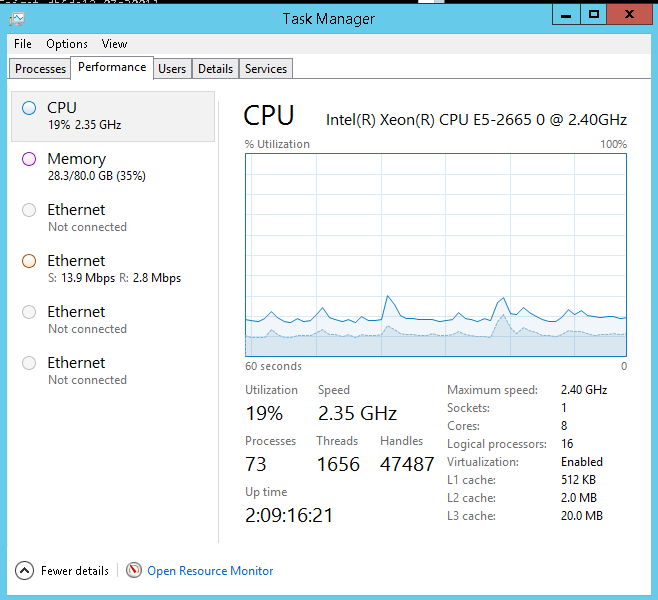Switch to the Processes tab
Image resolution: width=658 pixels, height=600 pixels.
click(x=41, y=69)
